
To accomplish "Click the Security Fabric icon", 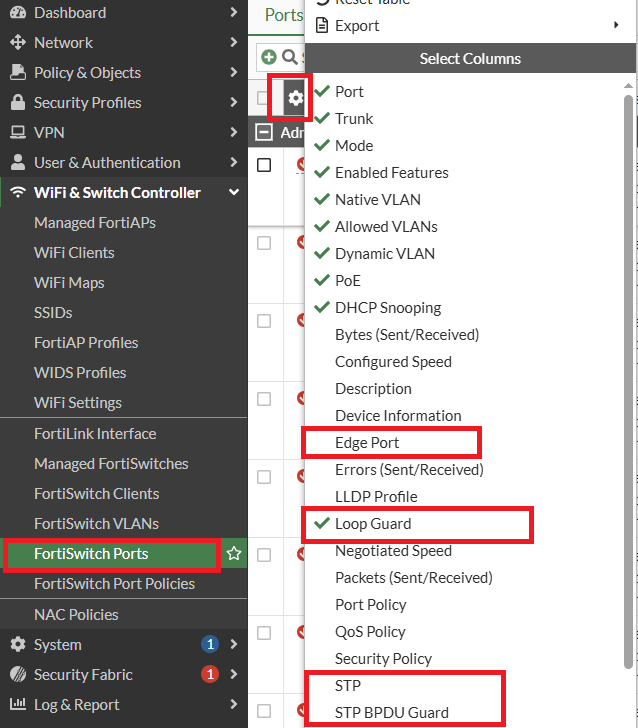I will coord(17,675).
